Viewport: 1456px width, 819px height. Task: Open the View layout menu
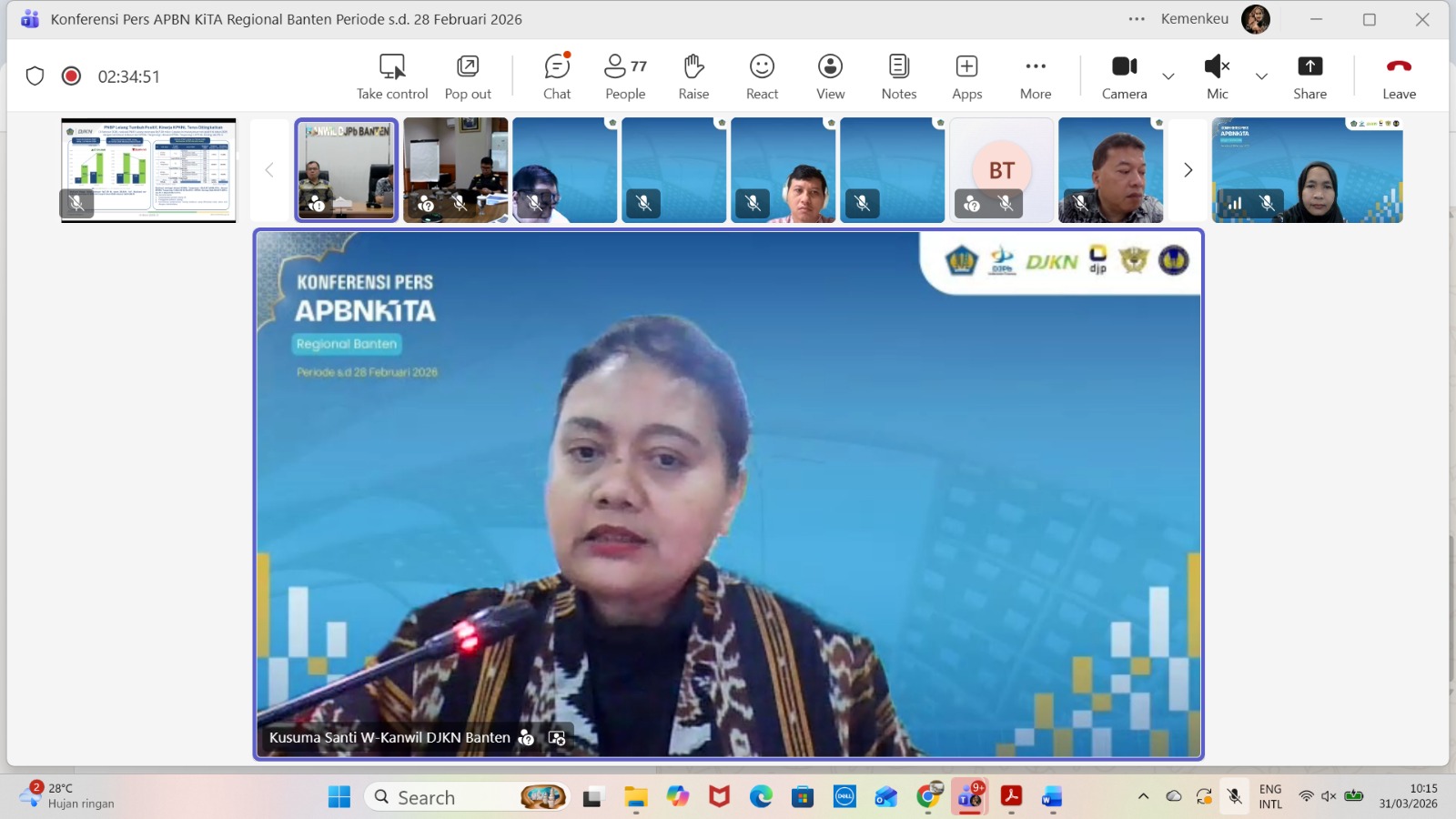point(830,76)
